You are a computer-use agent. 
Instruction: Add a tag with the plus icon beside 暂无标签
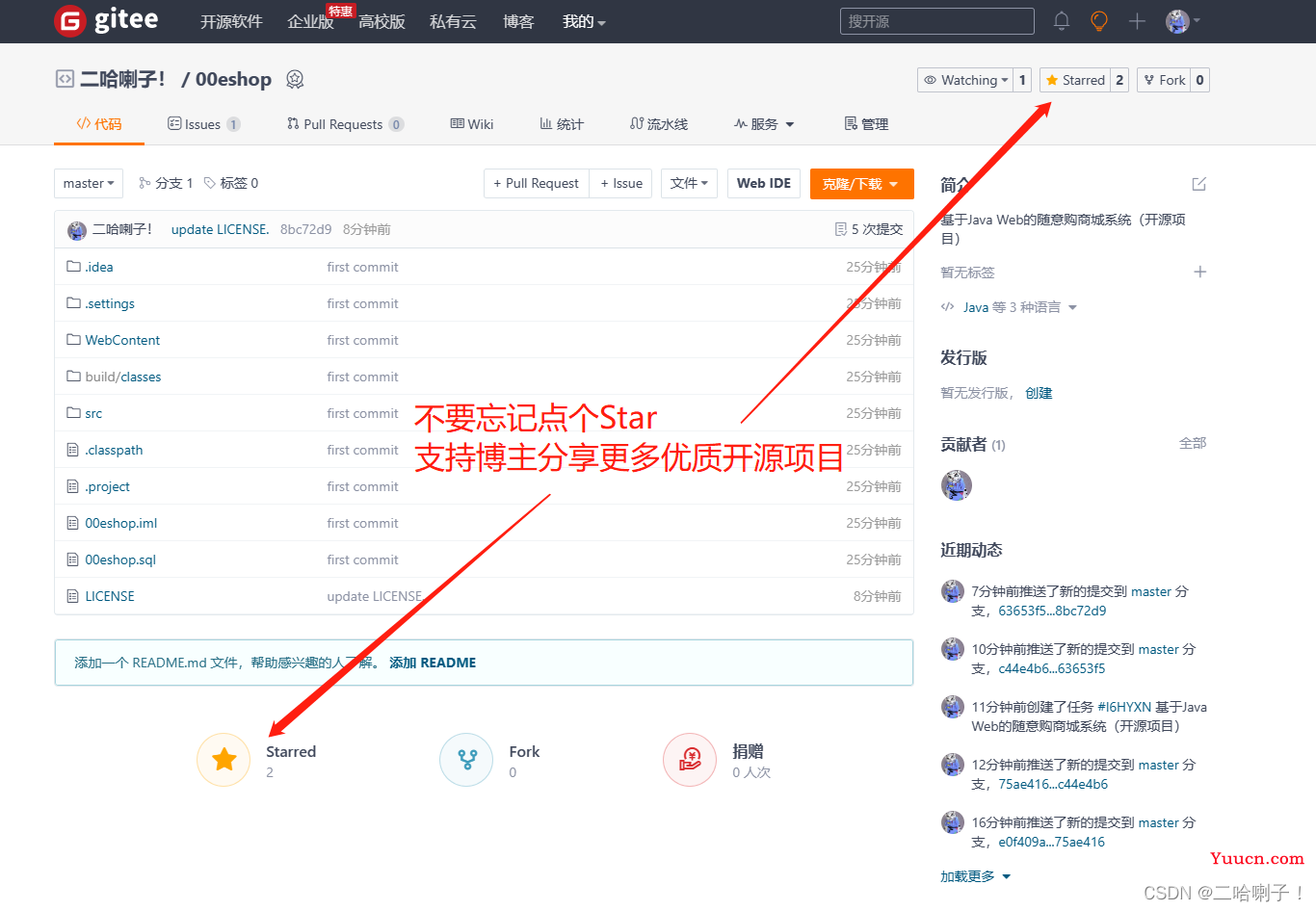[x=1200, y=272]
